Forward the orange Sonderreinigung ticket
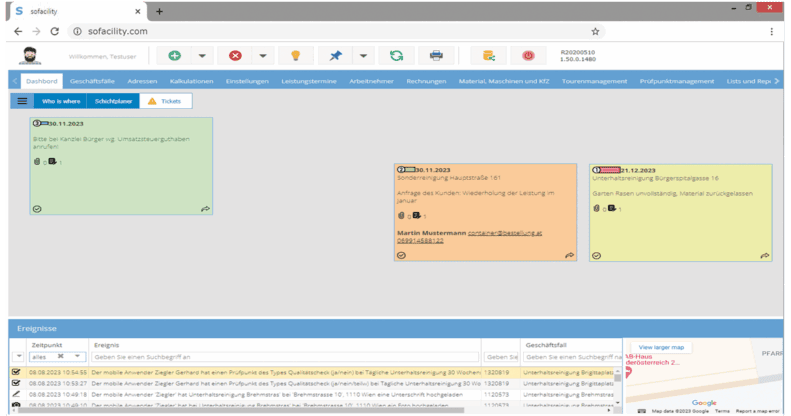 (x=570, y=255)
